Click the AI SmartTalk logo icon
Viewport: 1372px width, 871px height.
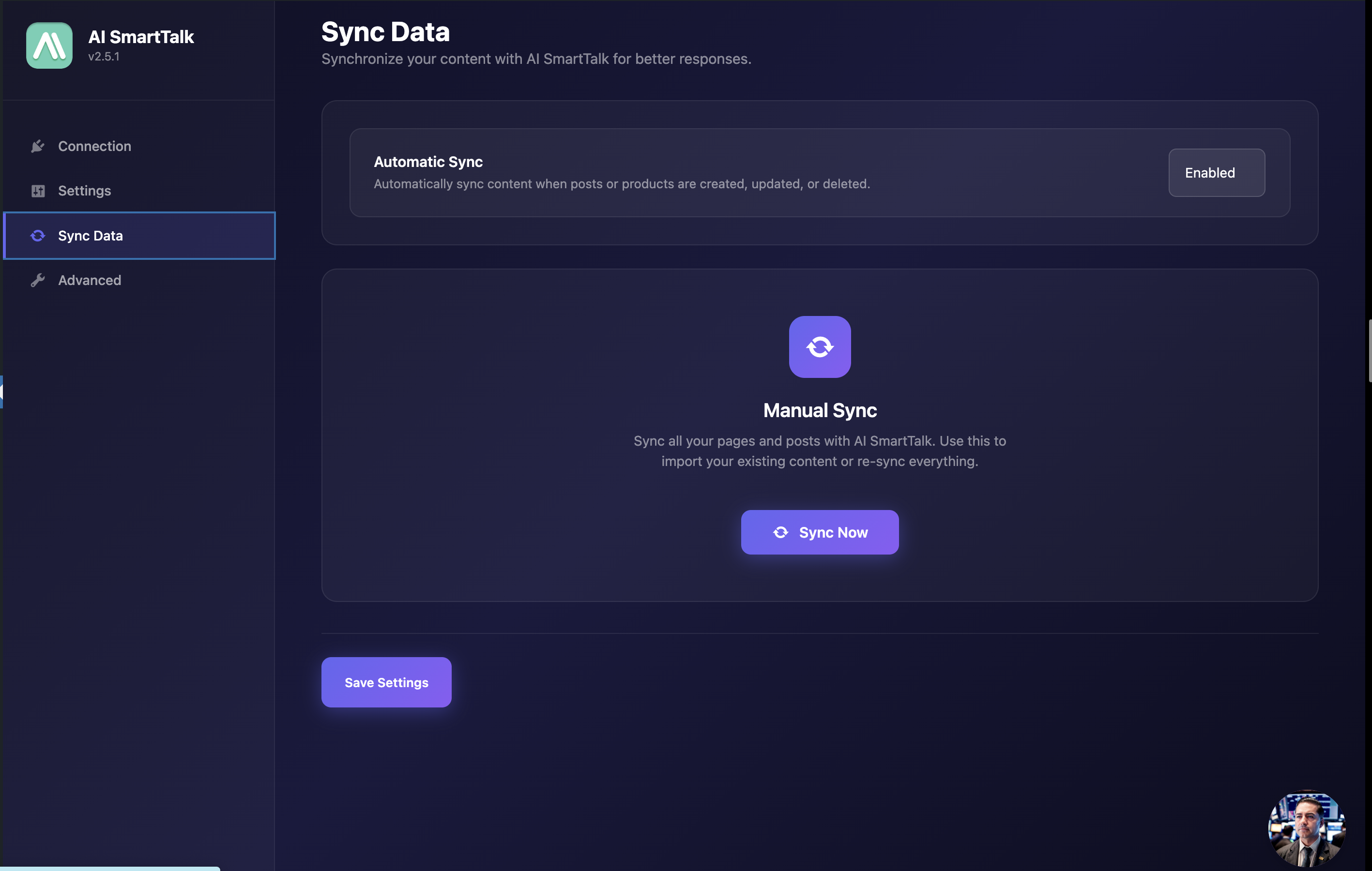(x=49, y=45)
